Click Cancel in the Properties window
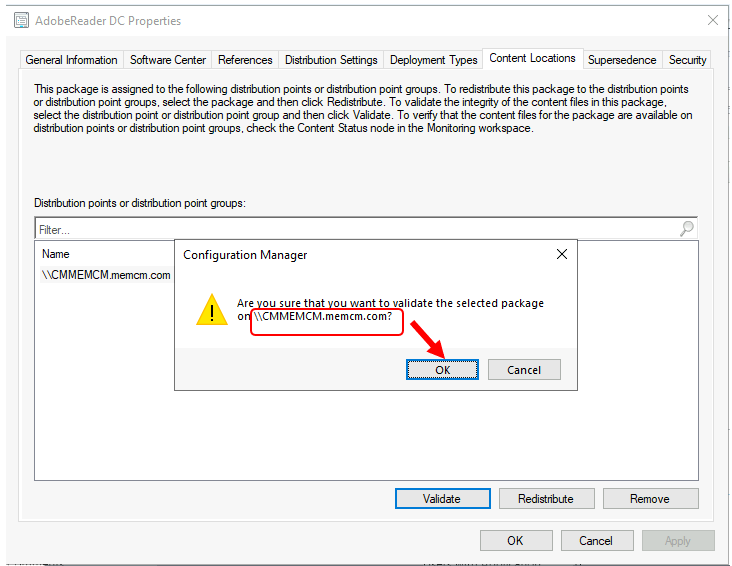732x566 pixels. [x=597, y=540]
